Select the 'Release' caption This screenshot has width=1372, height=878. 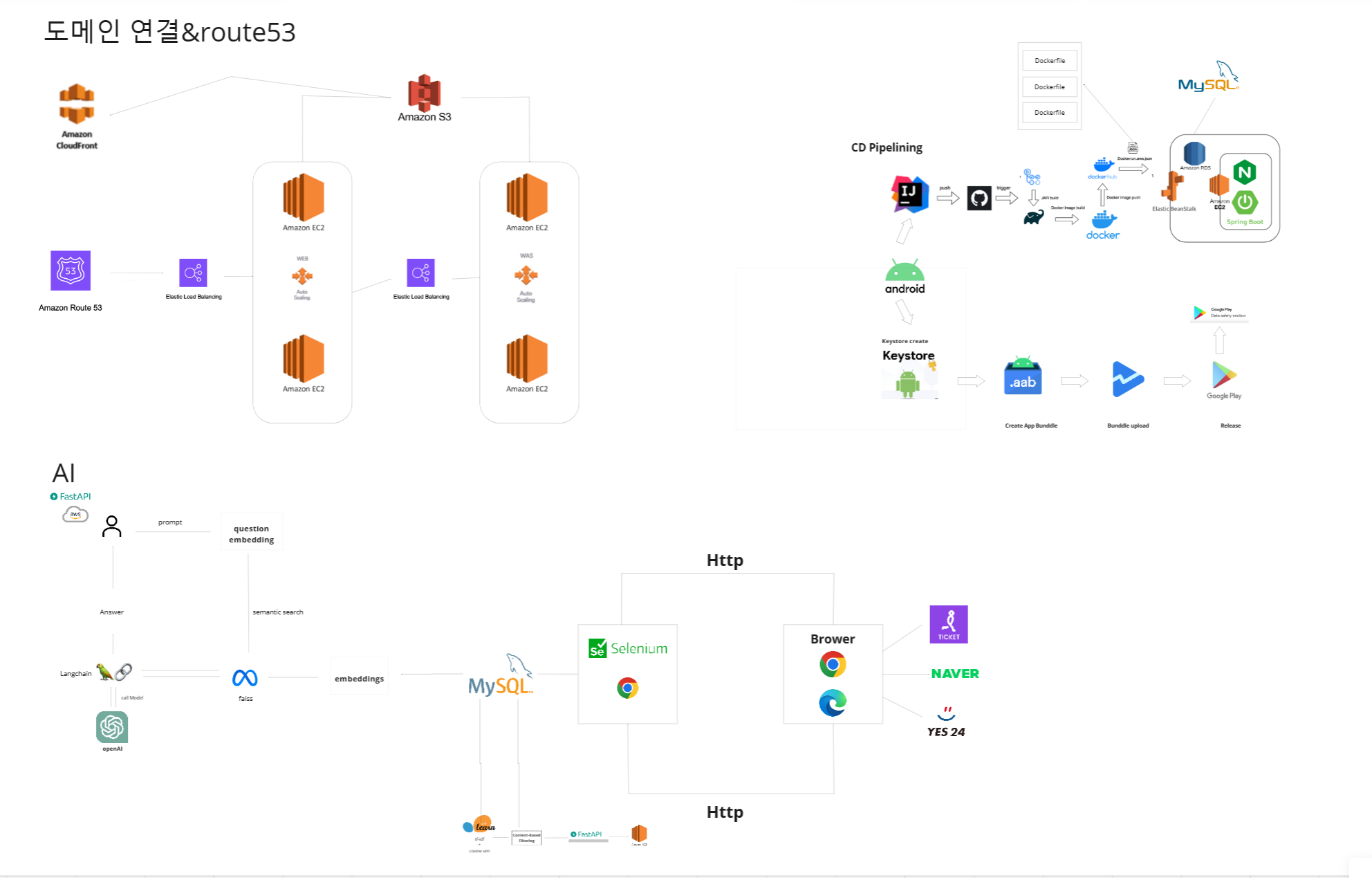click(1230, 426)
